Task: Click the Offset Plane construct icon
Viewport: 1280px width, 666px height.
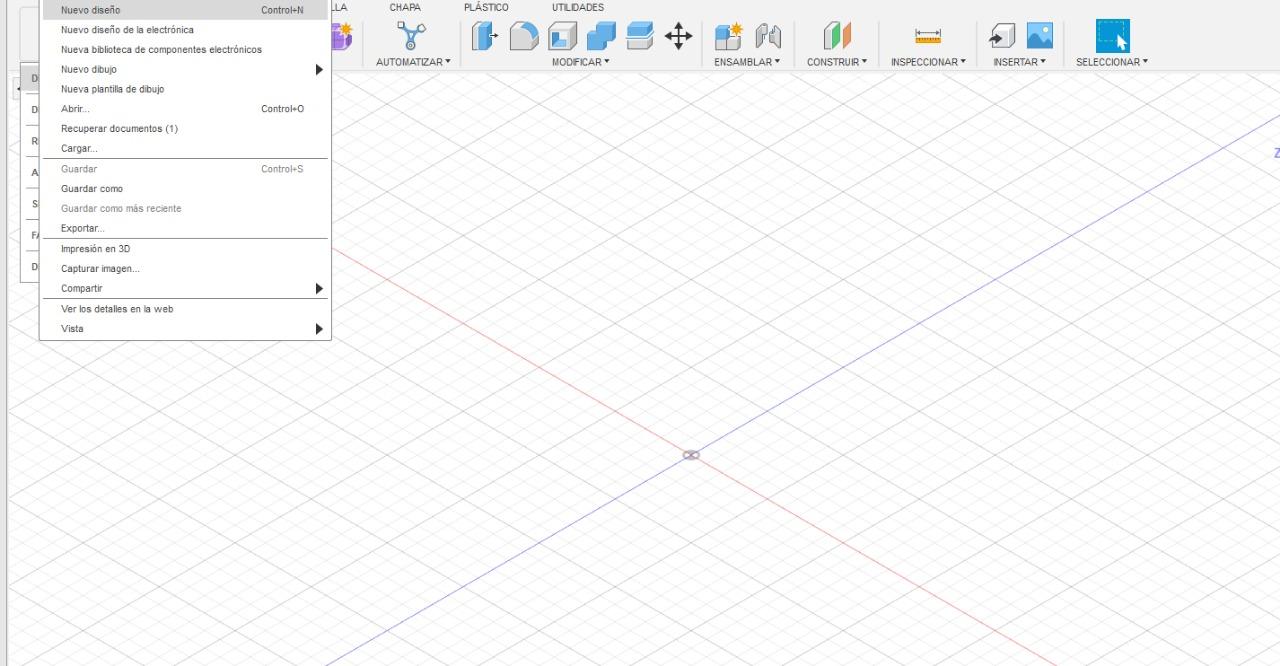Action: (837, 37)
